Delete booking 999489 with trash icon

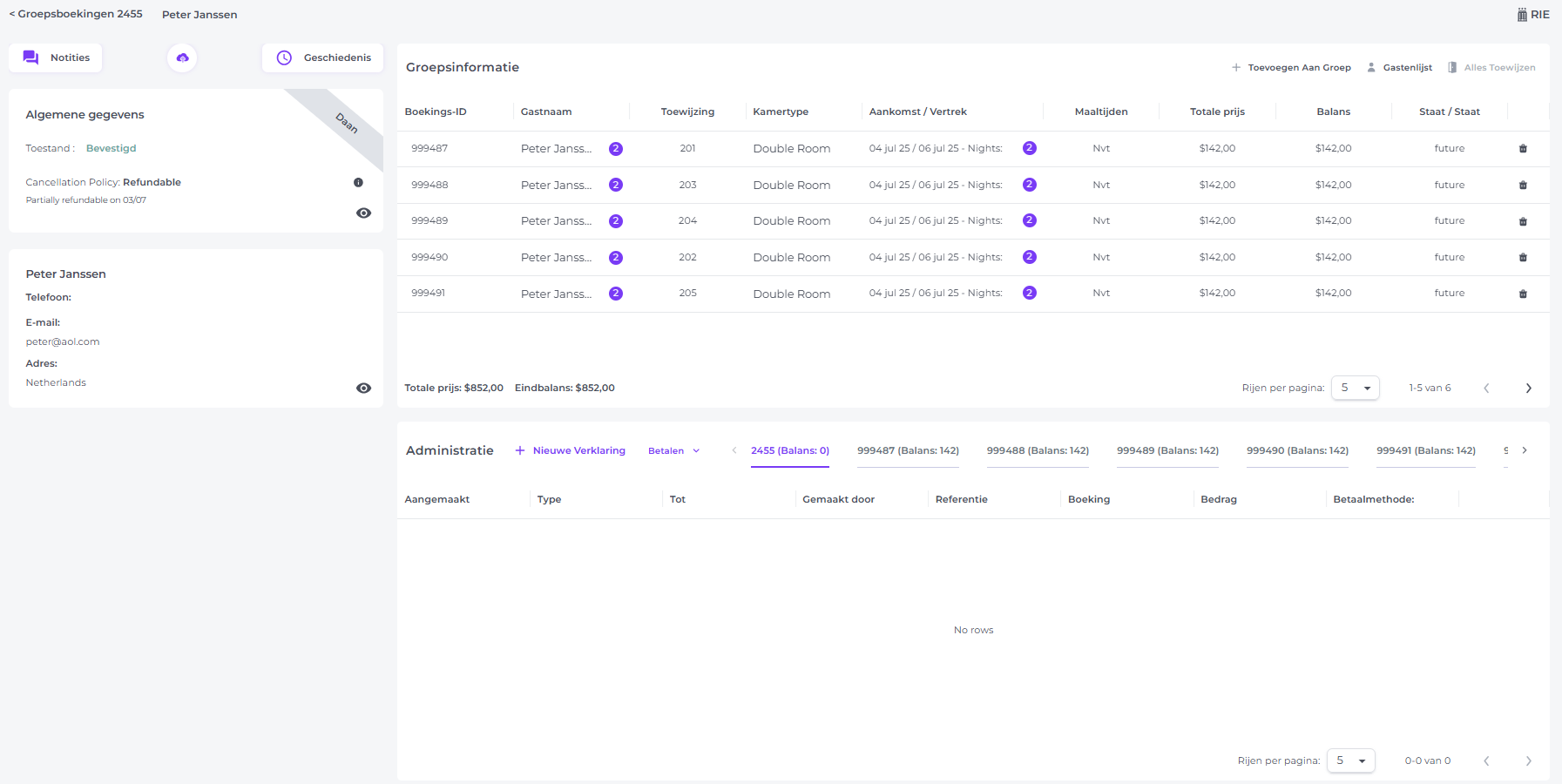pos(1523,221)
